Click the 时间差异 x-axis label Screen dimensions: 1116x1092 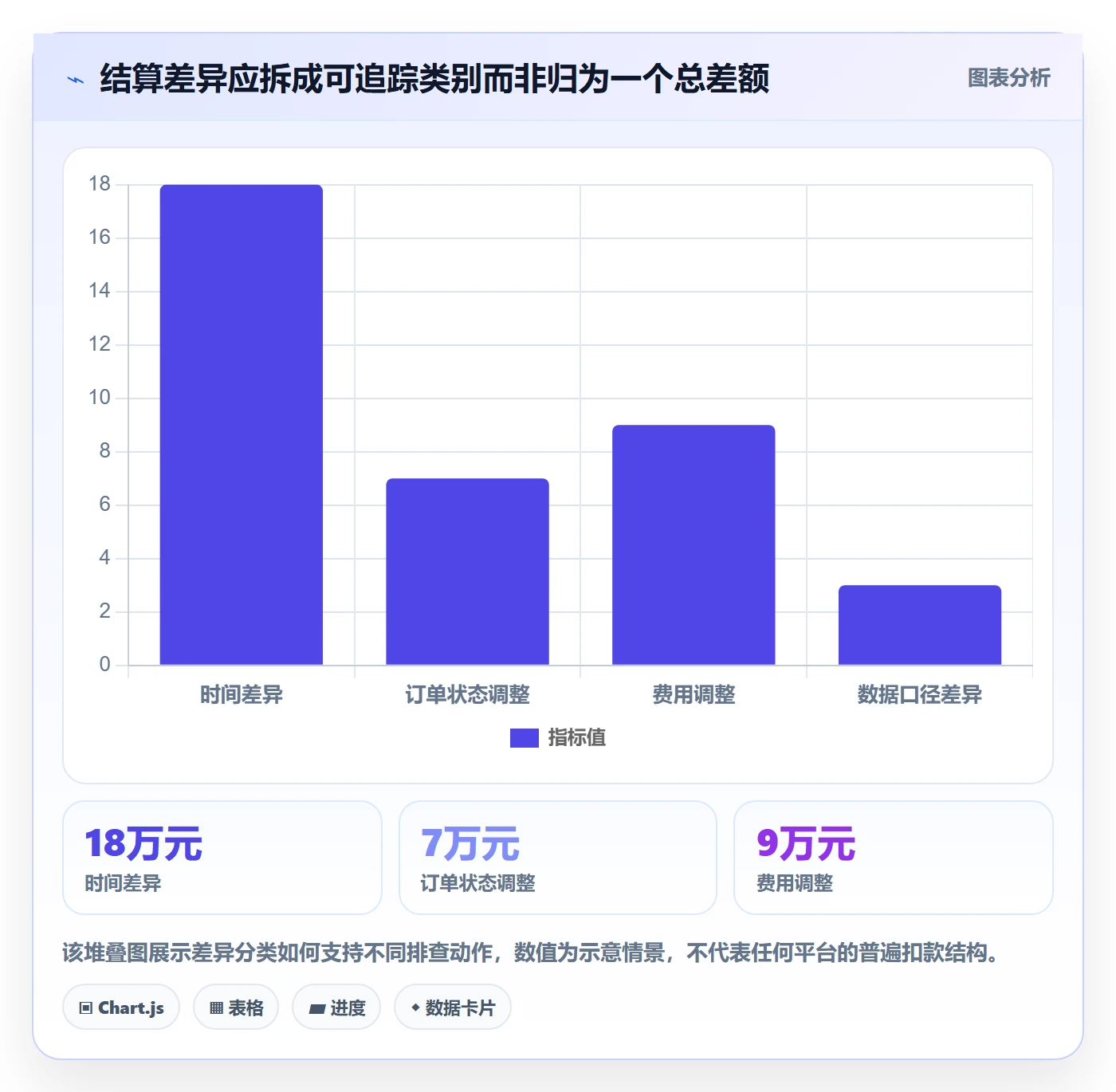click(242, 695)
